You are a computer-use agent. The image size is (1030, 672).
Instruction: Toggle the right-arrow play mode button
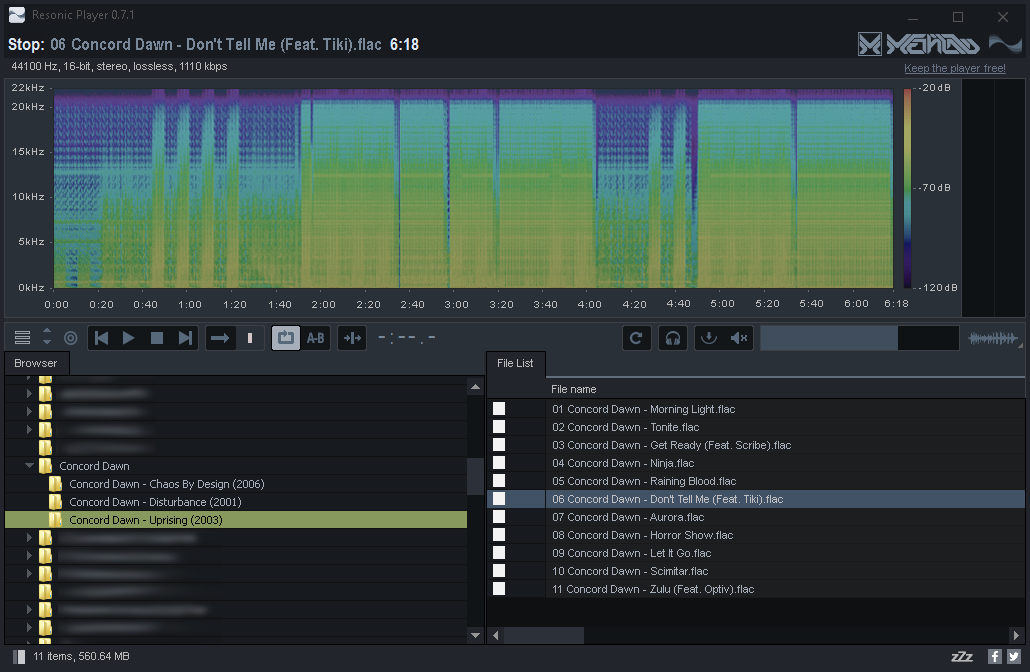click(220, 338)
